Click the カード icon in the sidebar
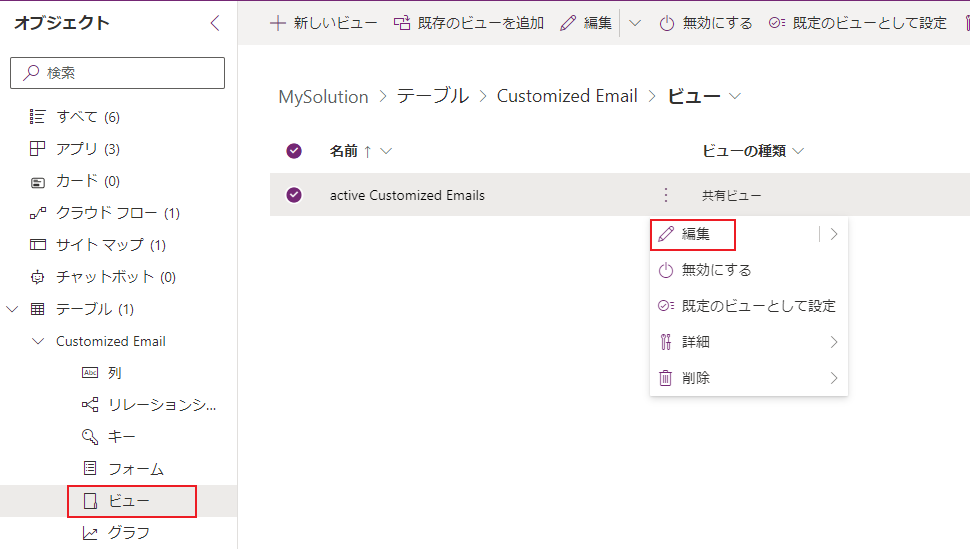This screenshot has height=549, width=970. (37, 183)
